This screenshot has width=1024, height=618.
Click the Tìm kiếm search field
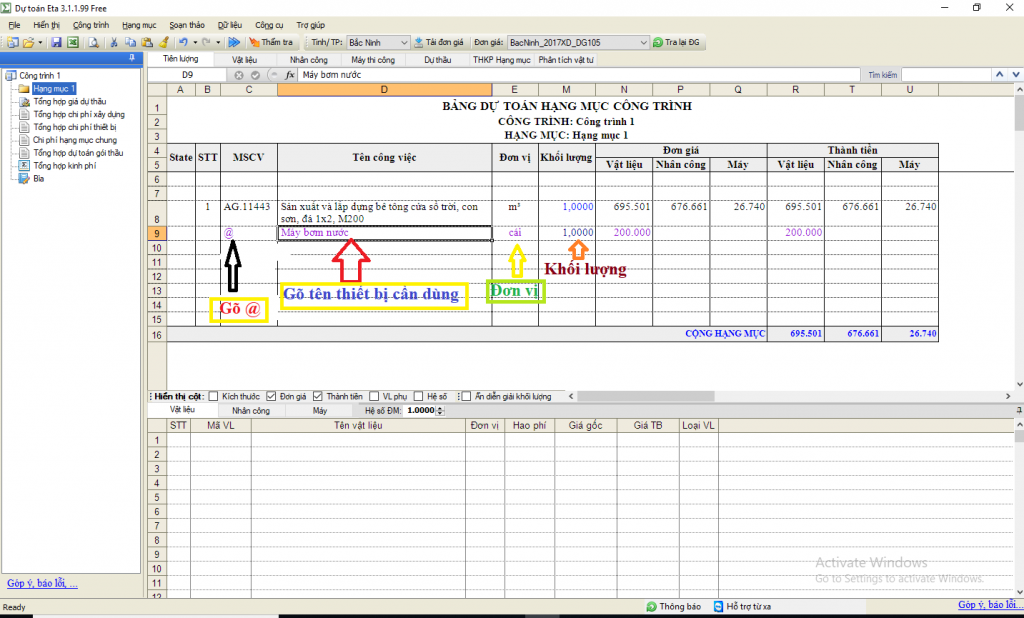[944, 75]
